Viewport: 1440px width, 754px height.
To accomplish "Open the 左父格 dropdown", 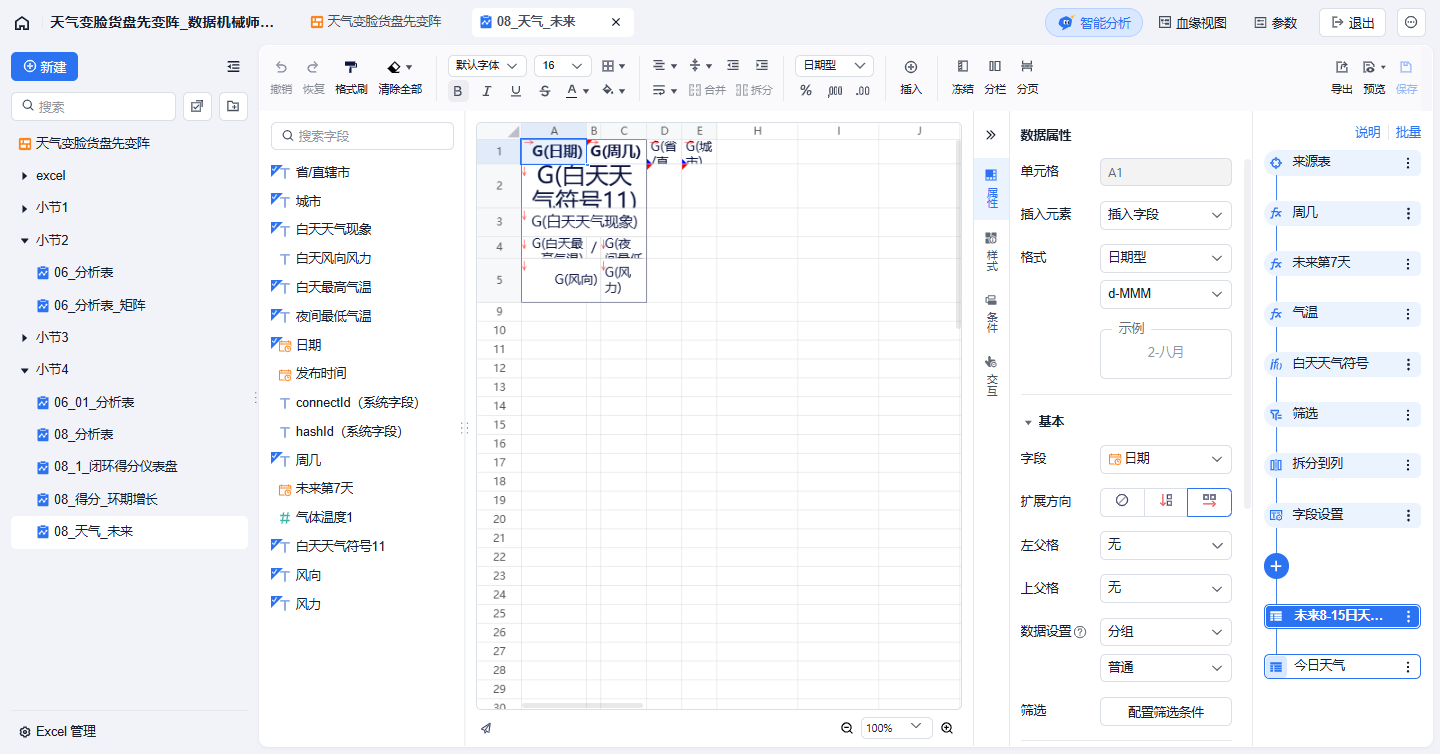I will (x=1165, y=545).
